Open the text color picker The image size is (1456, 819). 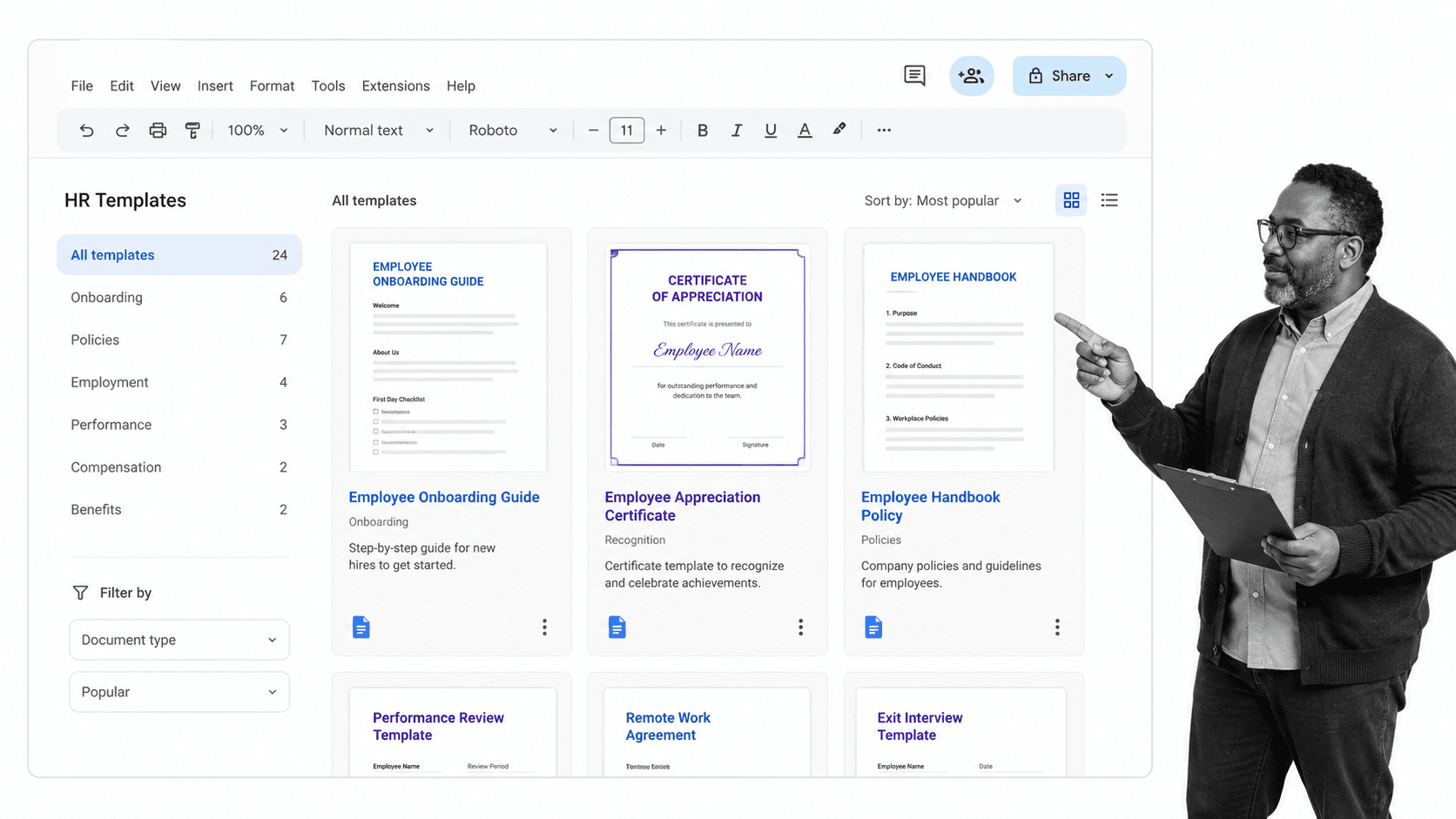click(805, 131)
